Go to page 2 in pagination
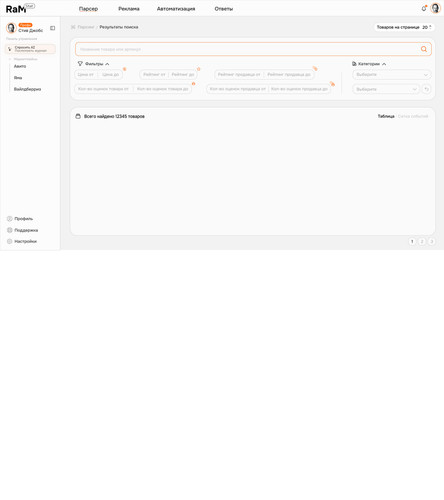444x500 pixels. (x=422, y=241)
